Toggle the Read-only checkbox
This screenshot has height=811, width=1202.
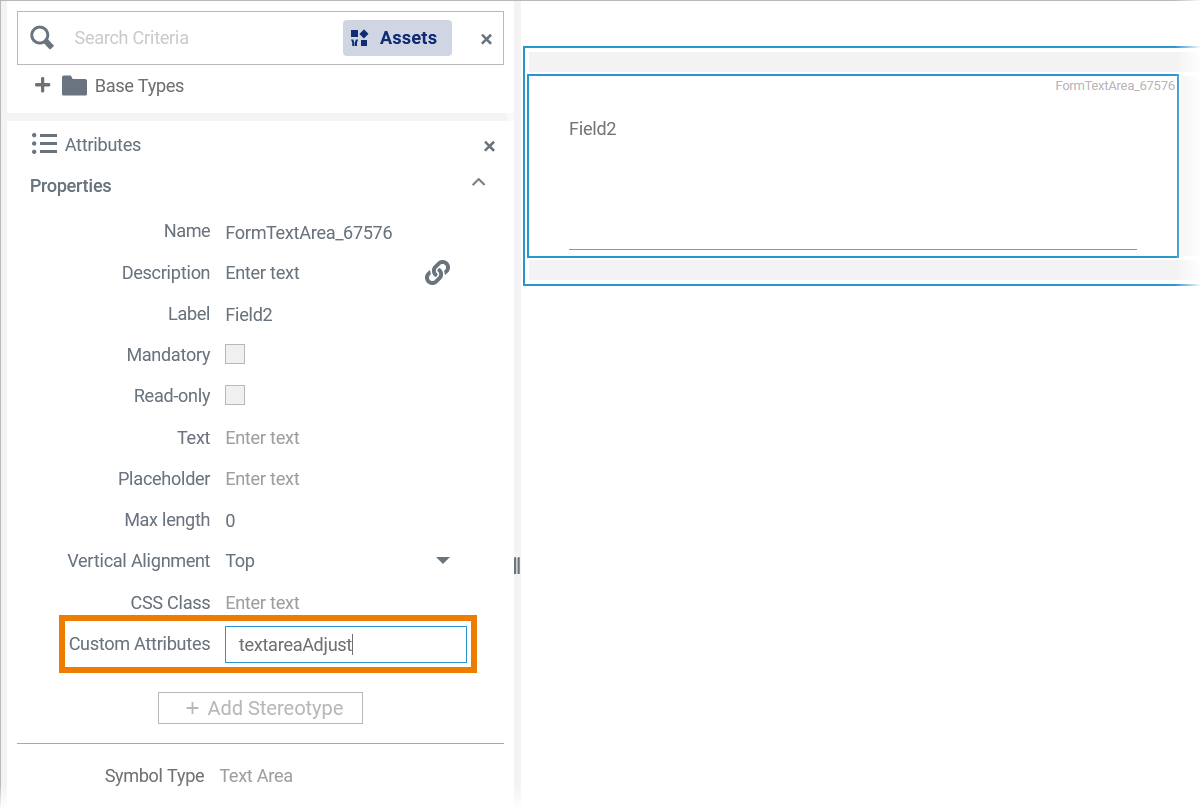235,395
